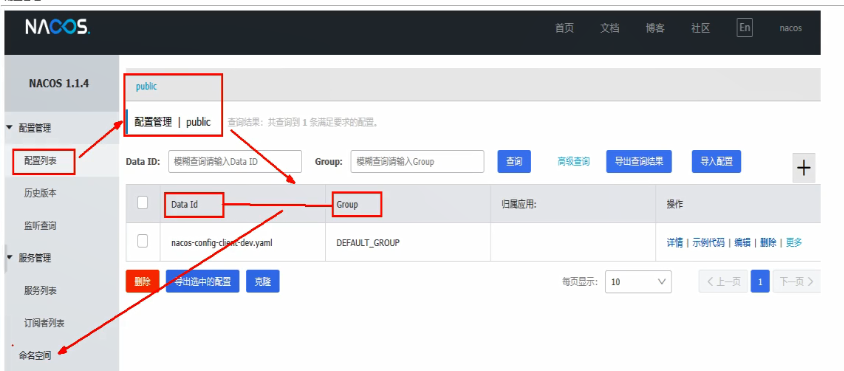This screenshot has width=844, height=371.
Task: Click the NACOS 1.1.4 version label
Action: point(59,83)
